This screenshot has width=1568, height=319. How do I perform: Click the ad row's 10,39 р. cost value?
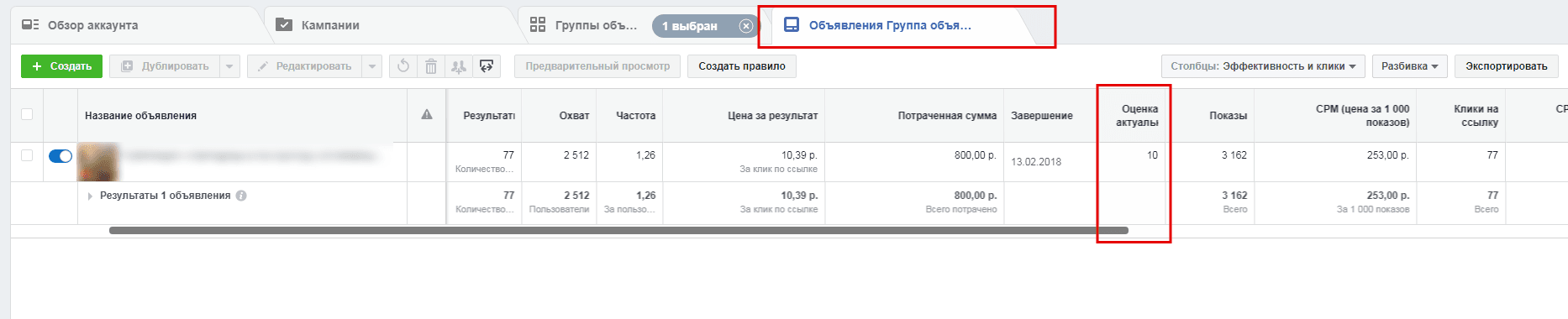coord(799,155)
